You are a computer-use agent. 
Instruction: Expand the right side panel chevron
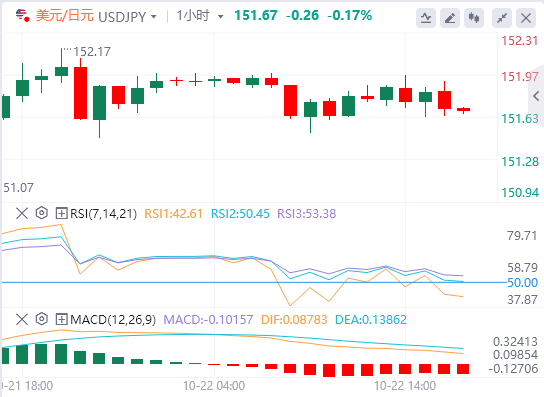tap(536, 96)
